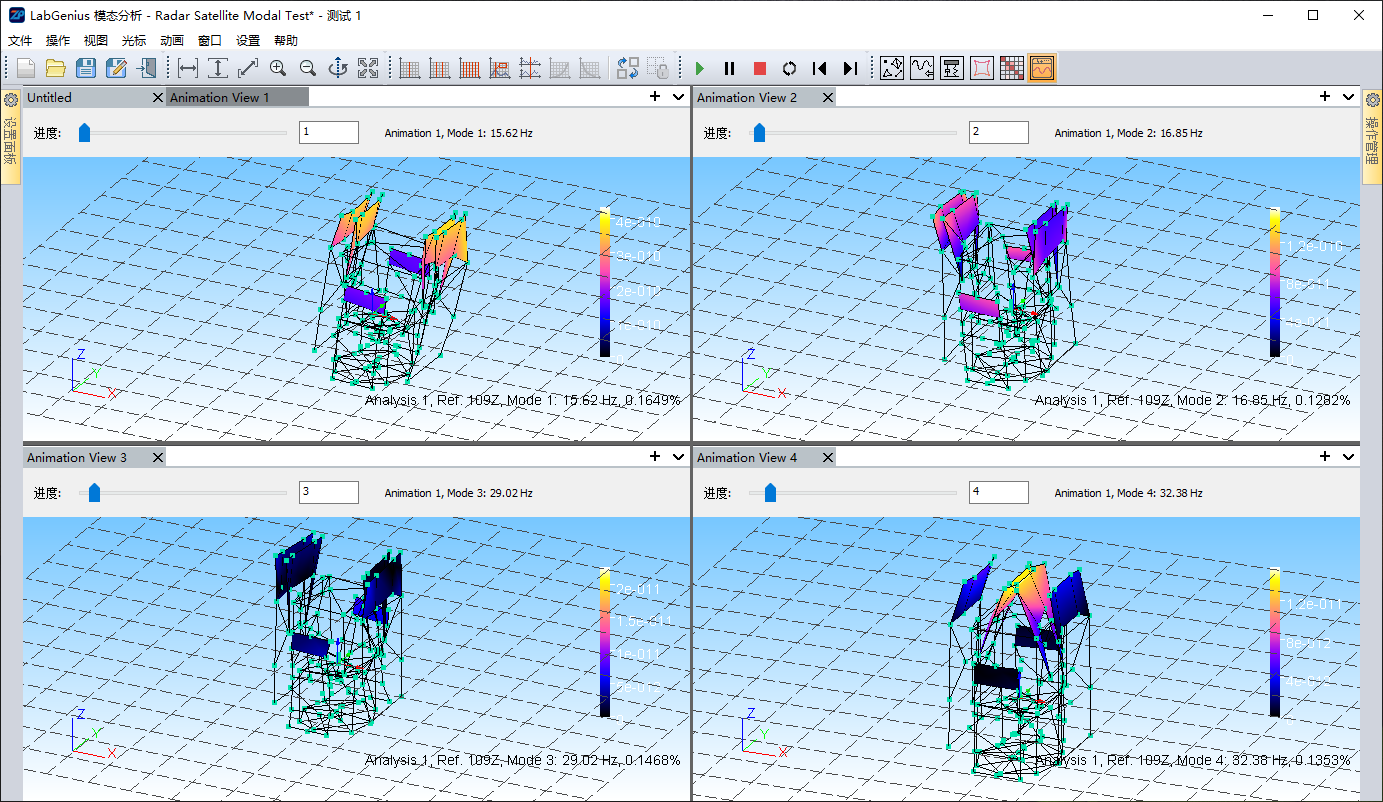The width and height of the screenshot is (1383, 802).
Task: Open the red deformed square icon
Action: click(x=982, y=68)
